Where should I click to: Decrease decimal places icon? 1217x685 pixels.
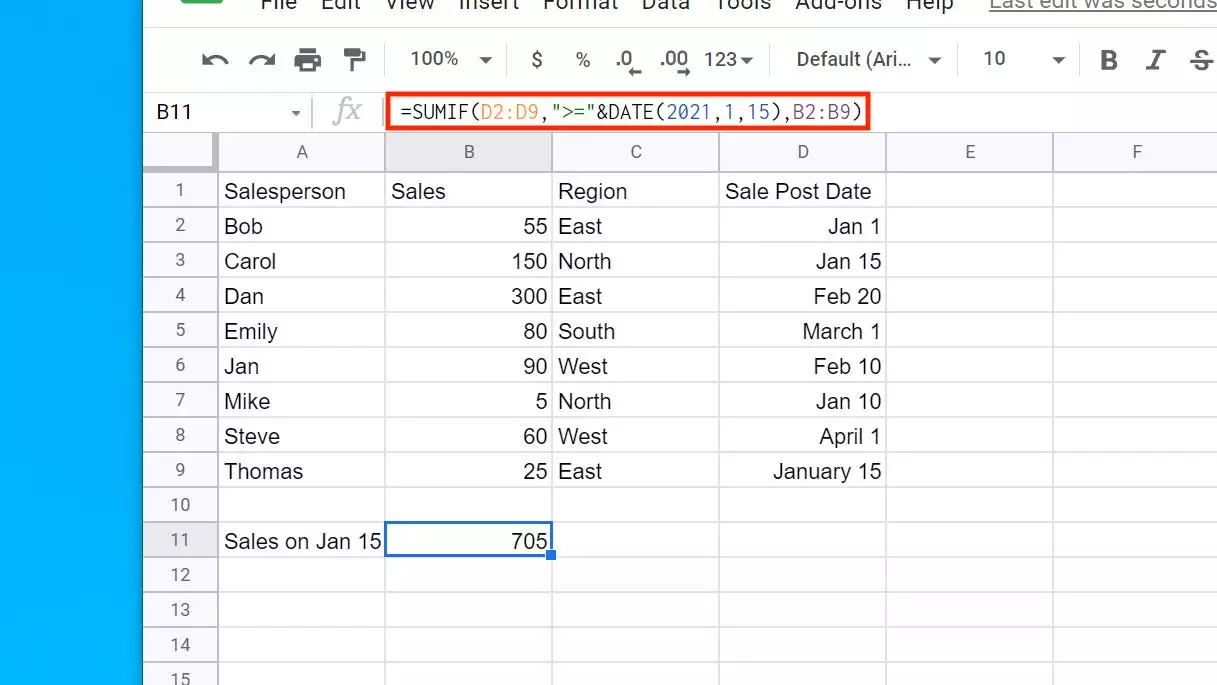pos(627,61)
